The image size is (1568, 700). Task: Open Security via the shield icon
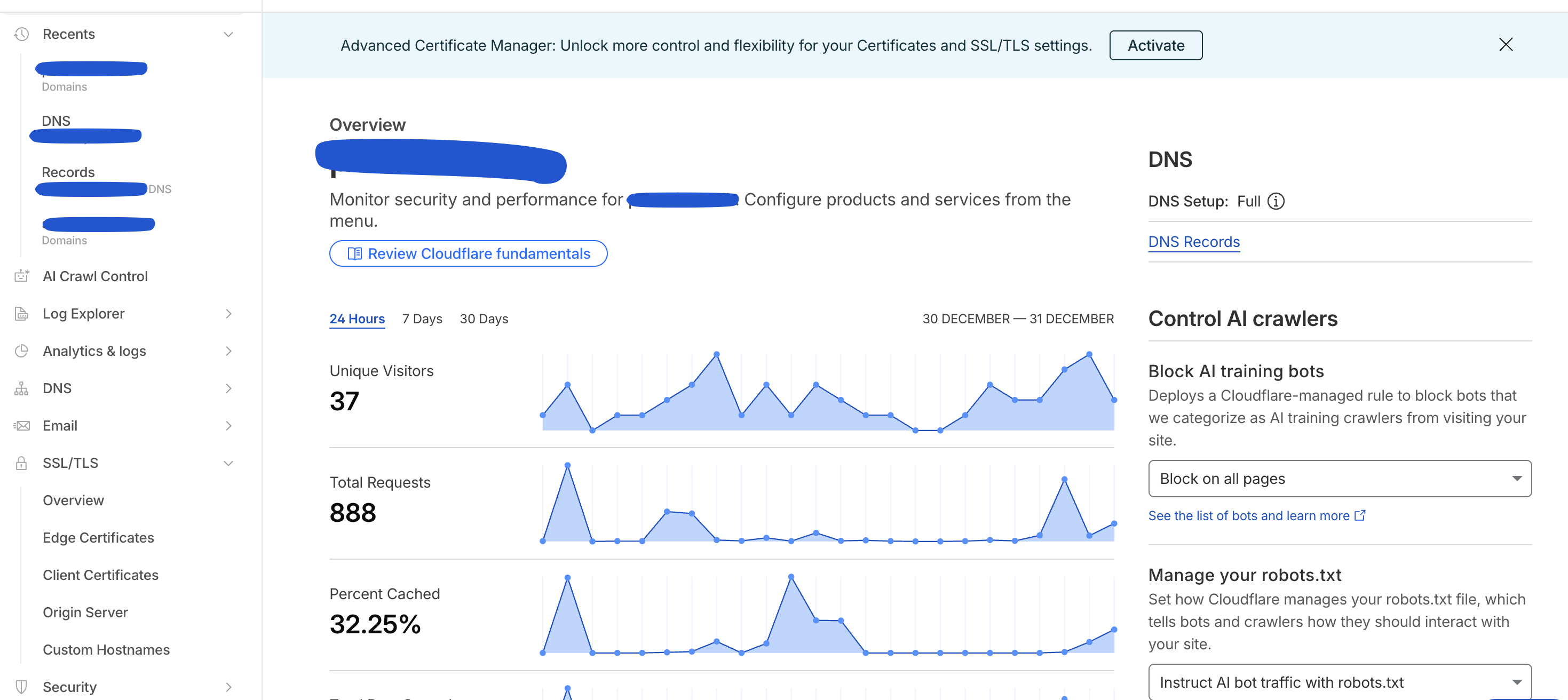tap(21, 687)
